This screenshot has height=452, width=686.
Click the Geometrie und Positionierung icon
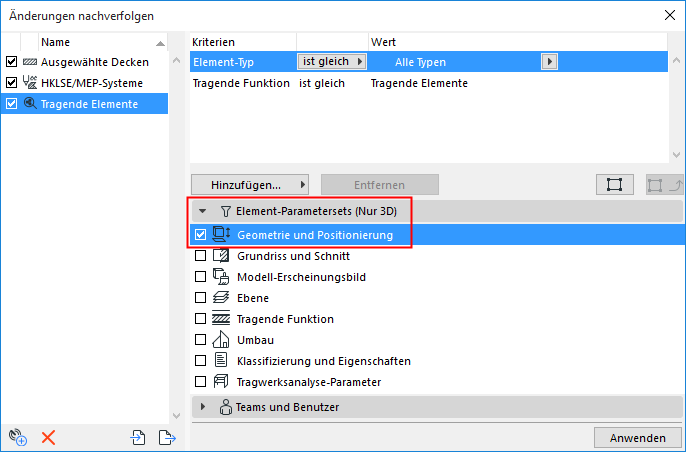221,235
